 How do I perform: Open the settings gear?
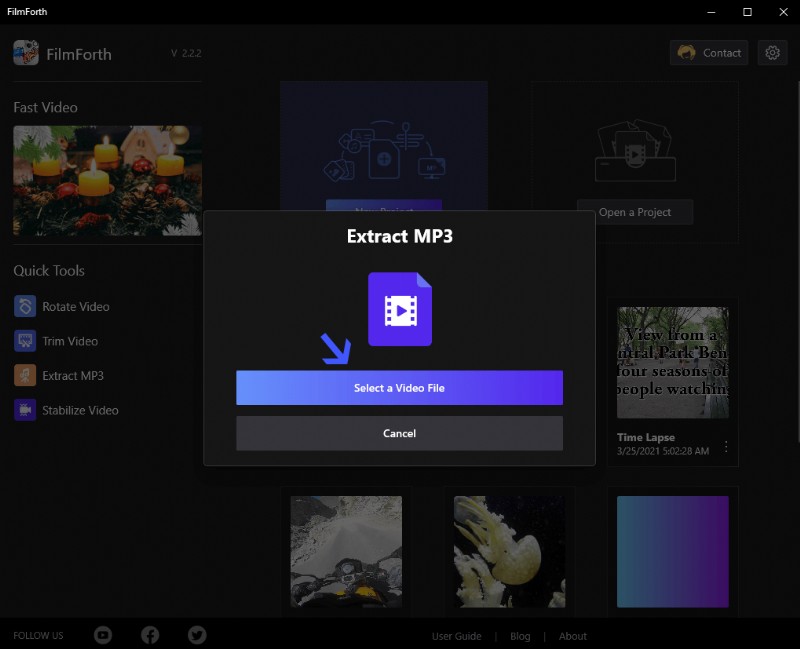point(772,52)
